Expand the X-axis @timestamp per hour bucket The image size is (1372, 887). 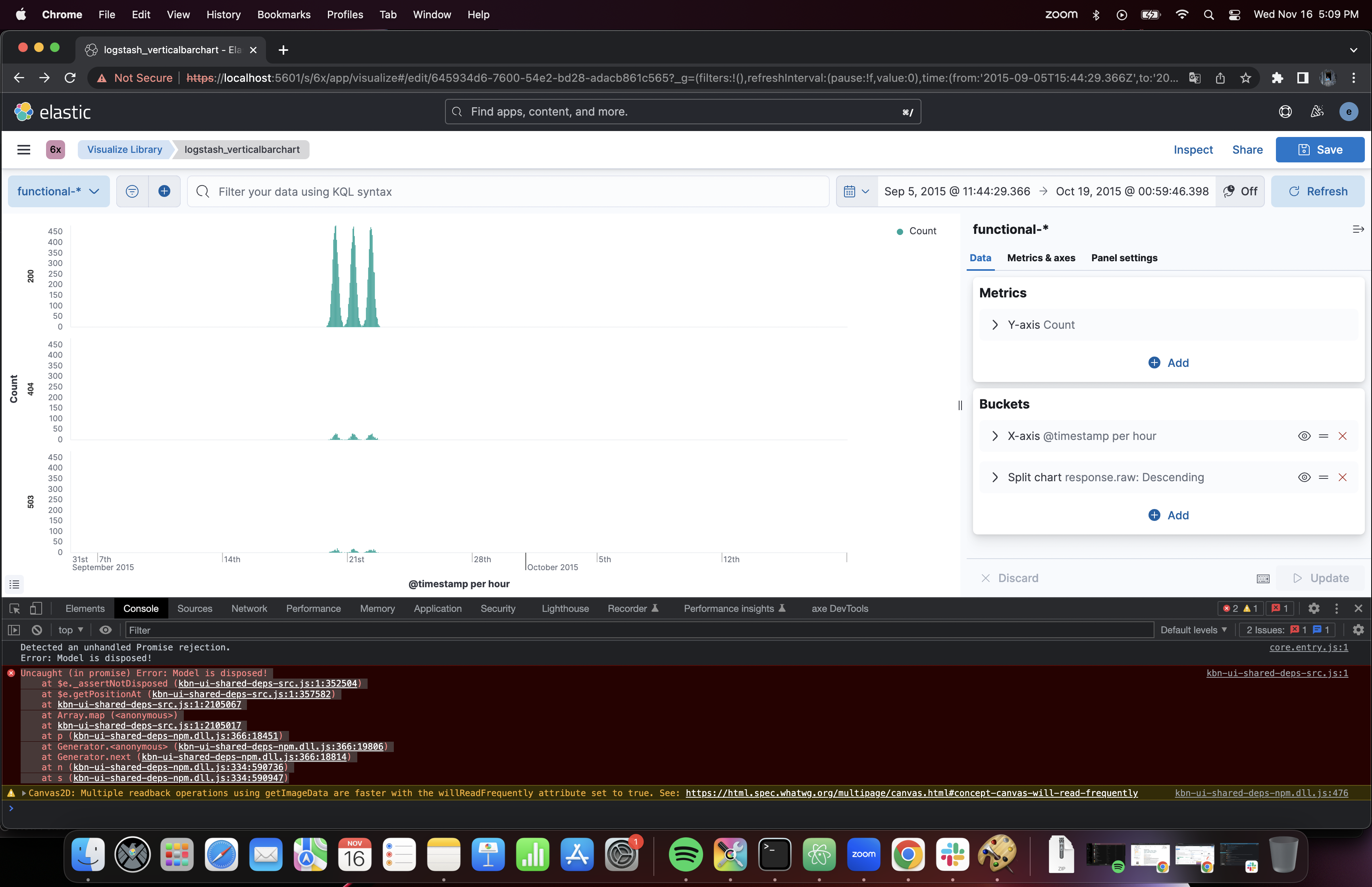pyautogui.click(x=994, y=436)
